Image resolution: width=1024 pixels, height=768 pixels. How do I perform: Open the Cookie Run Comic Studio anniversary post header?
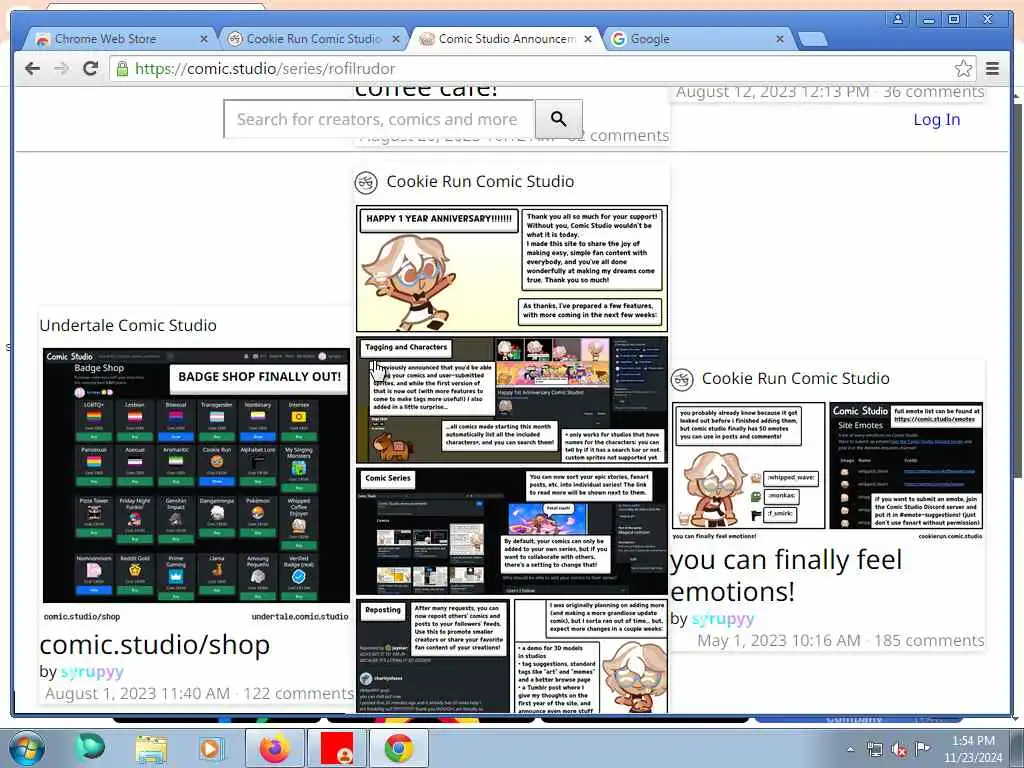pyautogui.click(x=480, y=182)
